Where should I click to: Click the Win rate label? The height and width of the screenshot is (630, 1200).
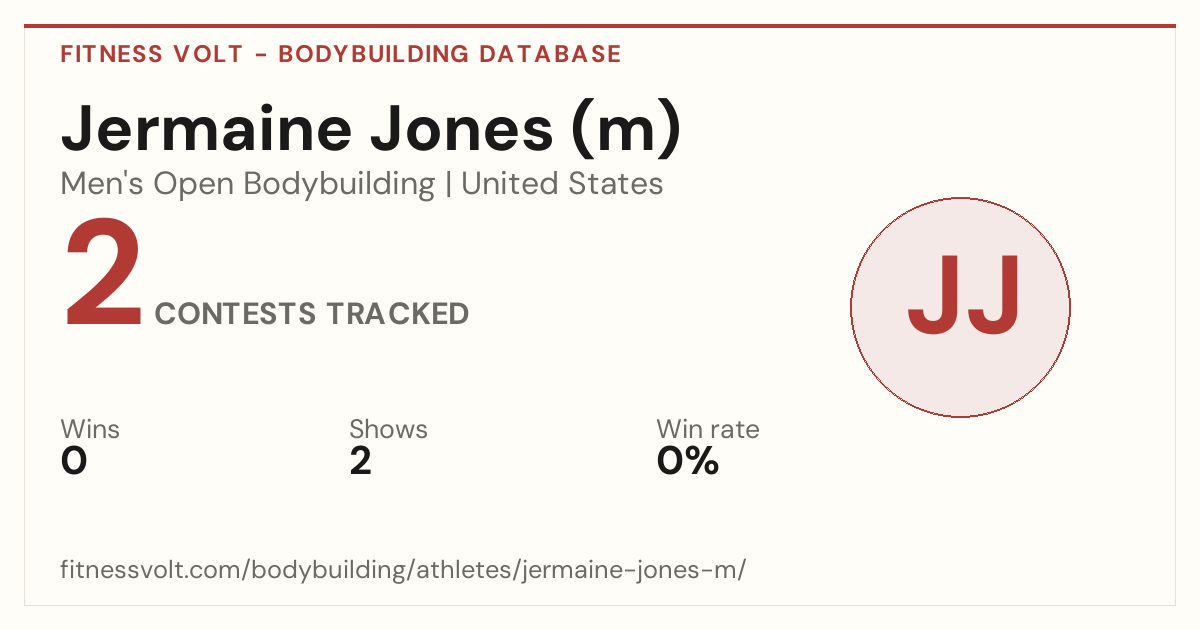pyautogui.click(x=708, y=430)
